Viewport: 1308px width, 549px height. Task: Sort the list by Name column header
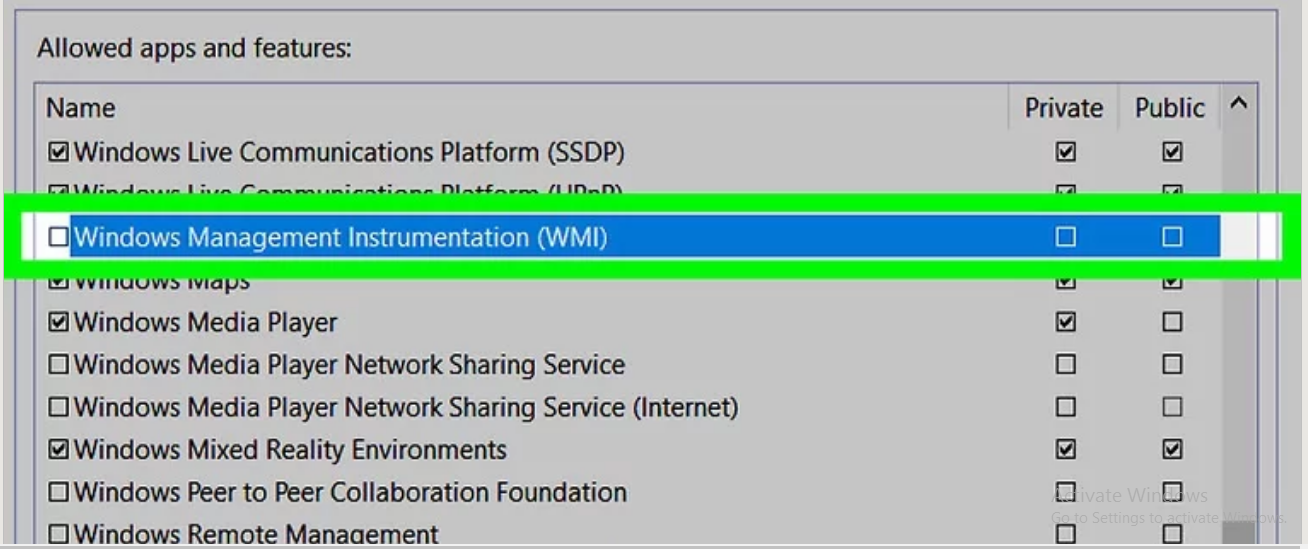point(524,108)
